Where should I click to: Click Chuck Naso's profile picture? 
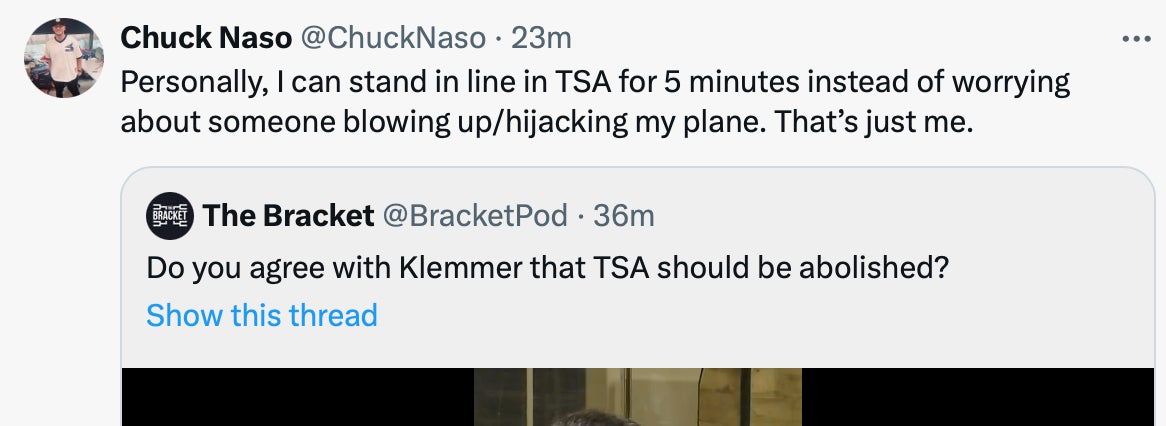pyautogui.click(x=63, y=58)
